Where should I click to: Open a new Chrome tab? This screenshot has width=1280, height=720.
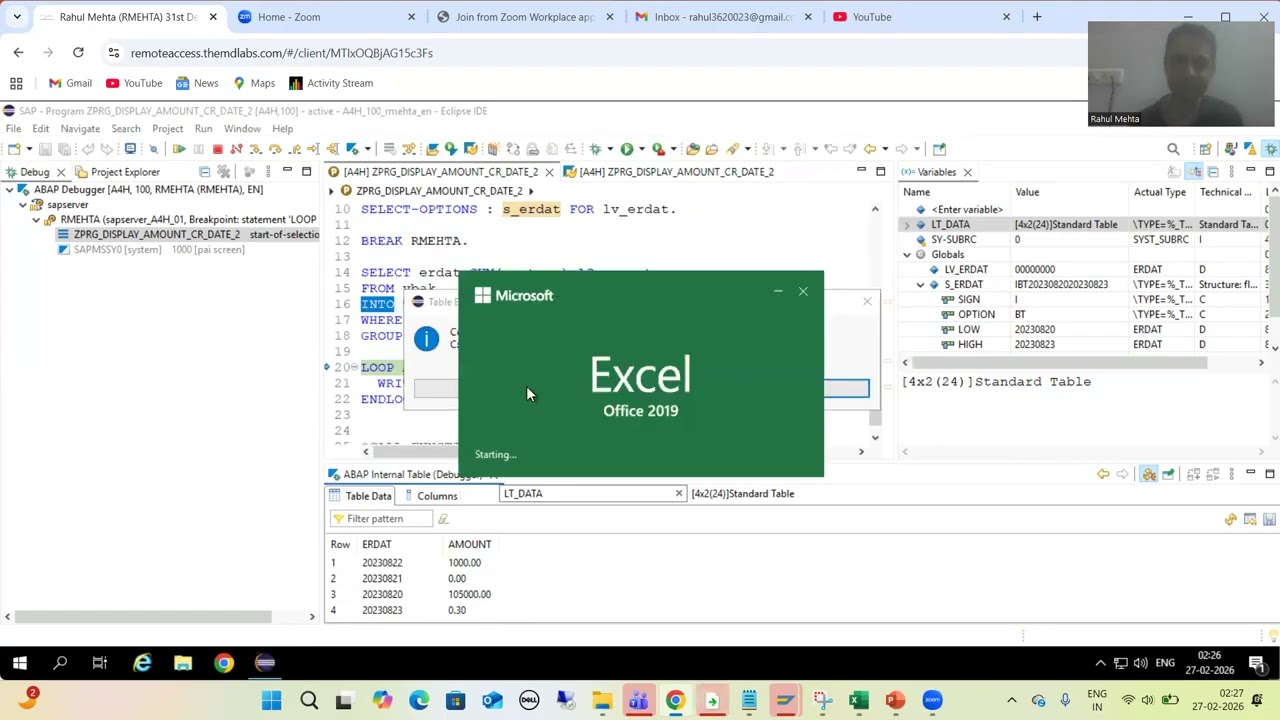click(x=1037, y=17)
